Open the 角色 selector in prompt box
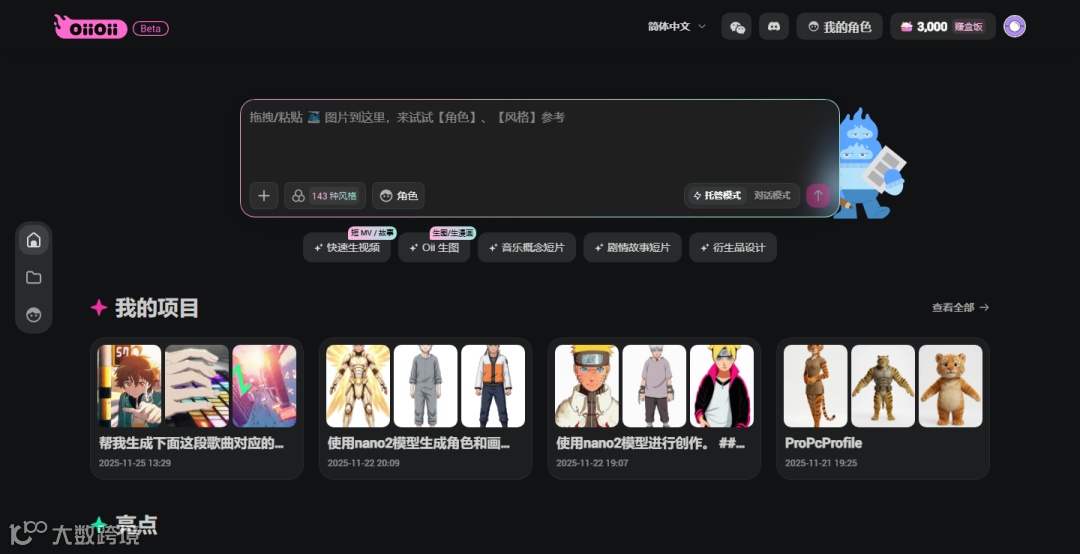 pyautogui.click(x=399, y=196)
